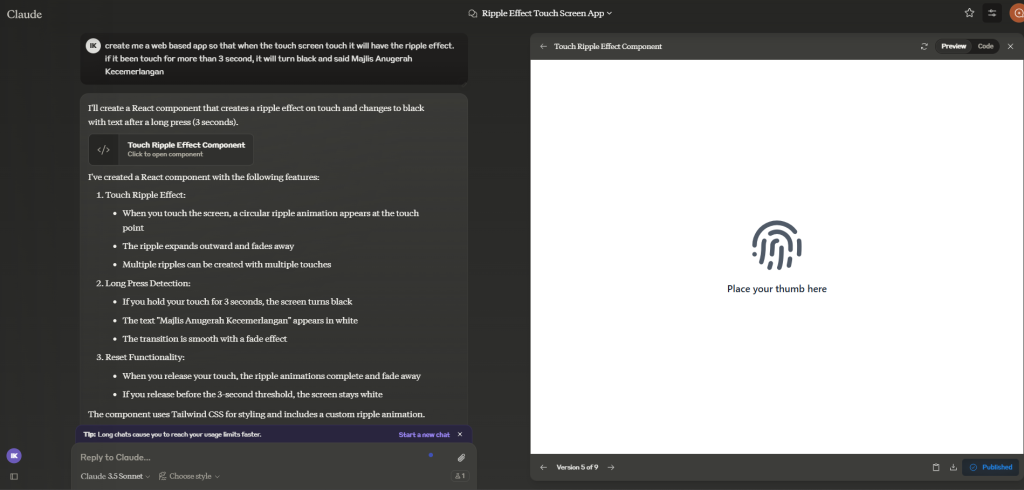Switch to Code tab
The height and width of the screenshot is (490, 1024).
(985, 46)
